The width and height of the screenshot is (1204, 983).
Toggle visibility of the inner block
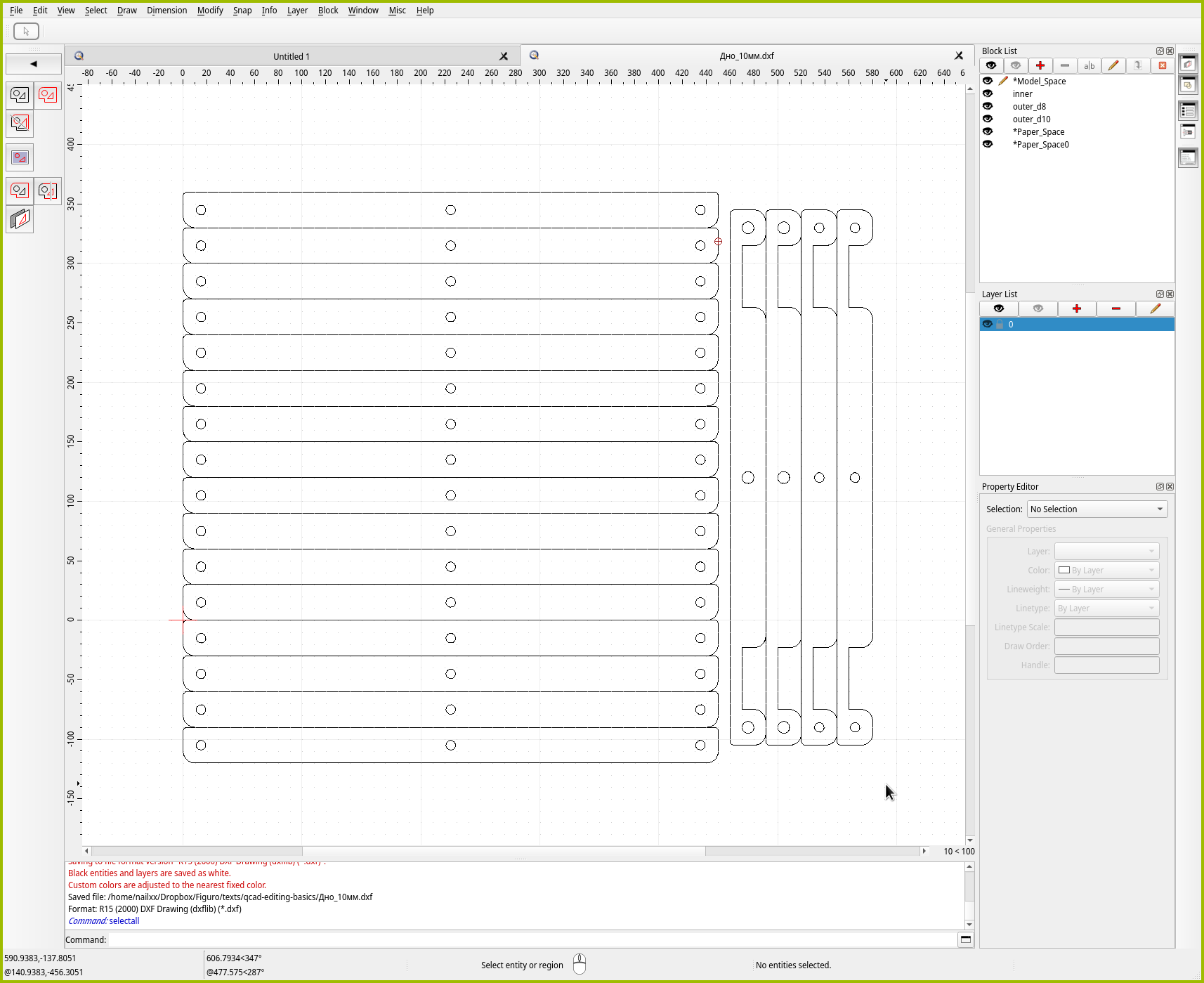[988, 93]
